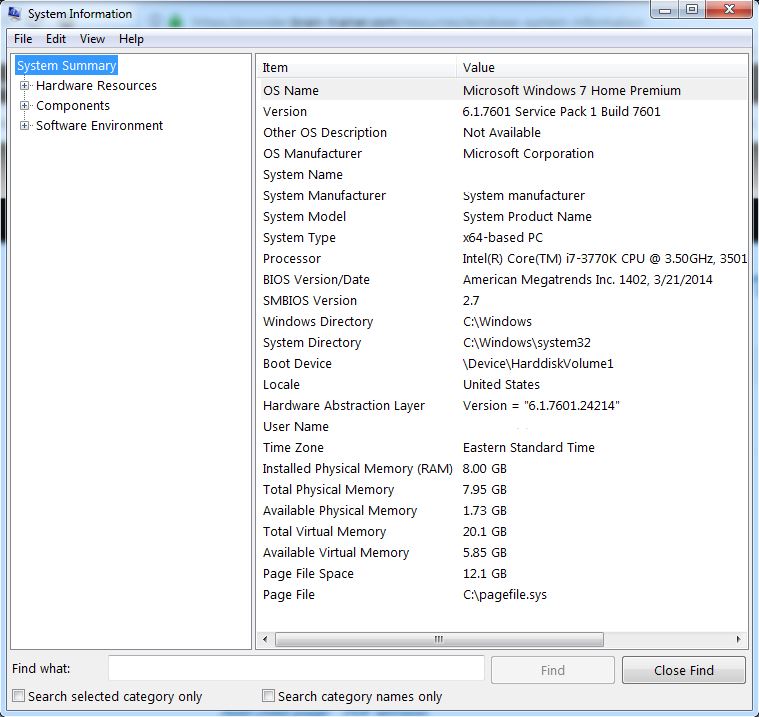Select the Other OS Description row
The height and width of the screenshot is (717, 759).
pyautogui.click(x=503, y=133)
